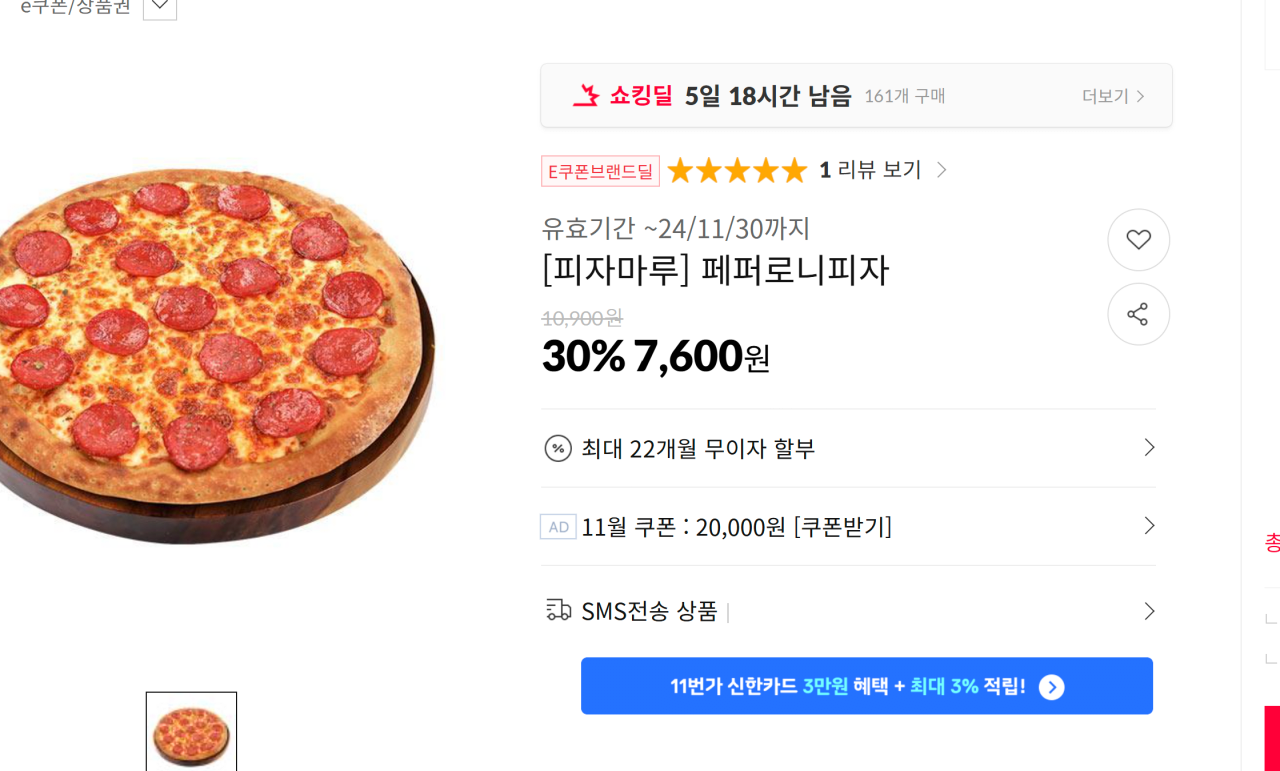Click the share icon button
The image size is (1280, 771).
tap(1138, 315)
